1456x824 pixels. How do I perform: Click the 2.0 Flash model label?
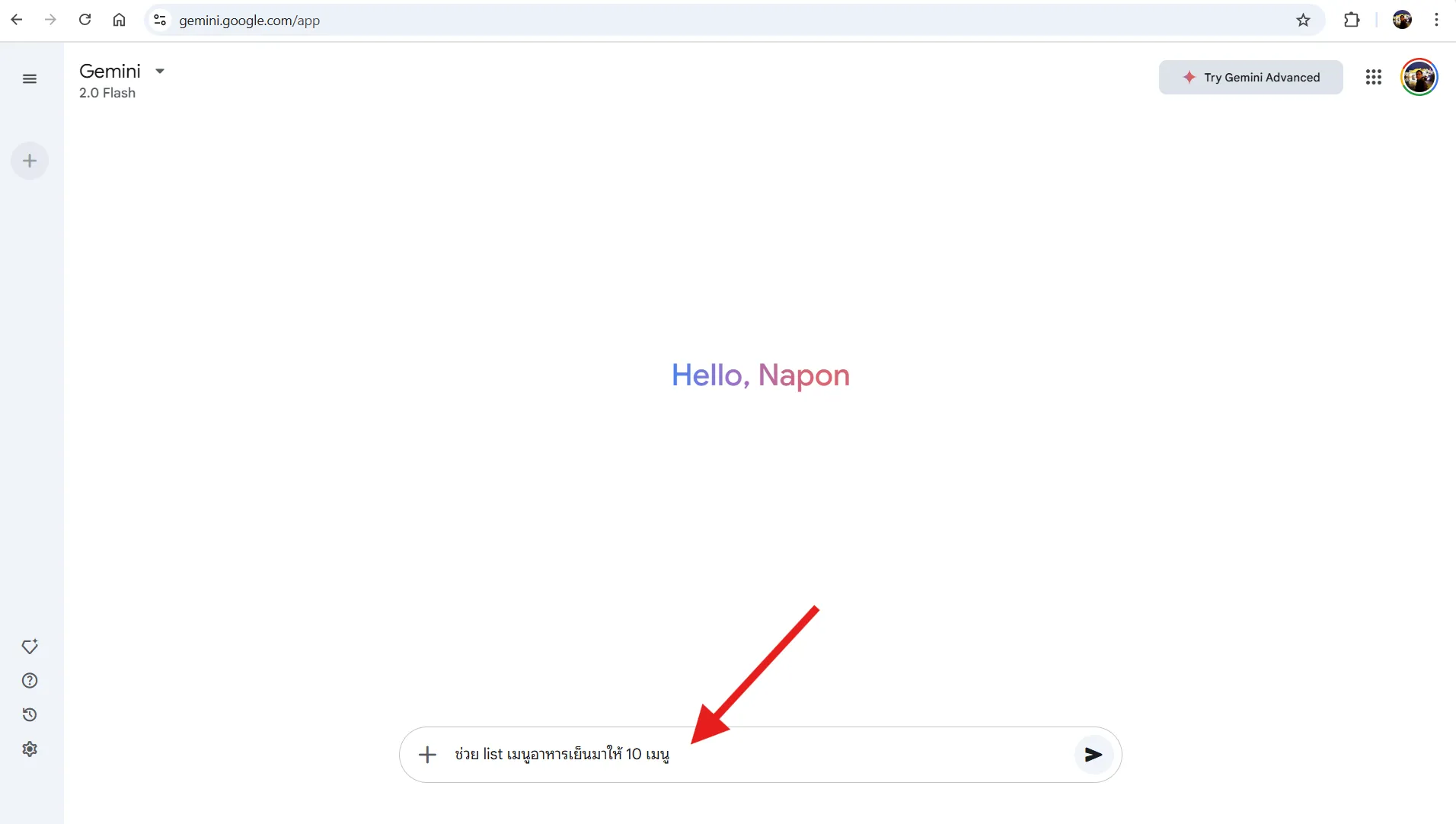(x=107, y=93)
